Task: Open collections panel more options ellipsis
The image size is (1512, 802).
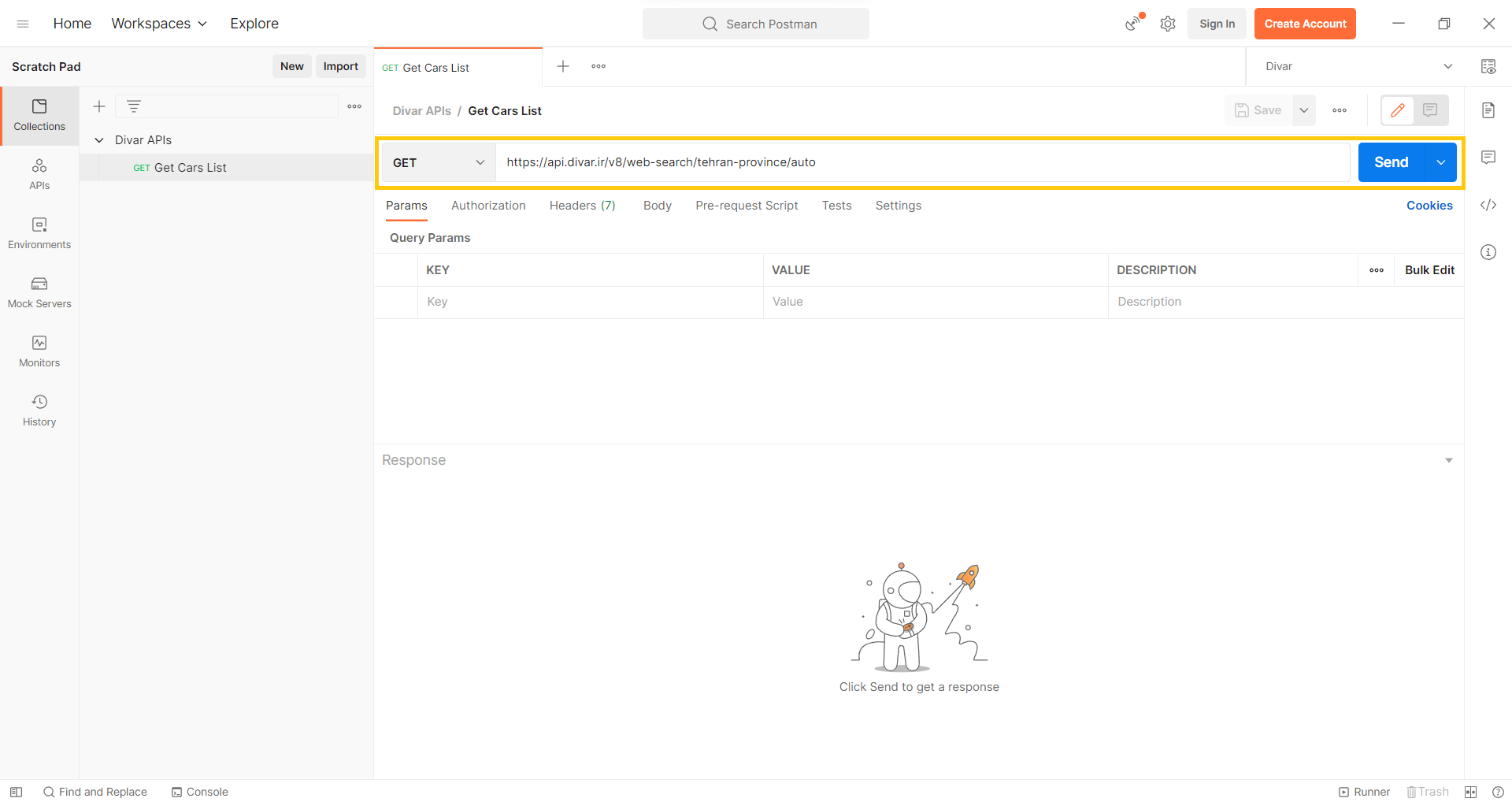Action: [354, 106]
